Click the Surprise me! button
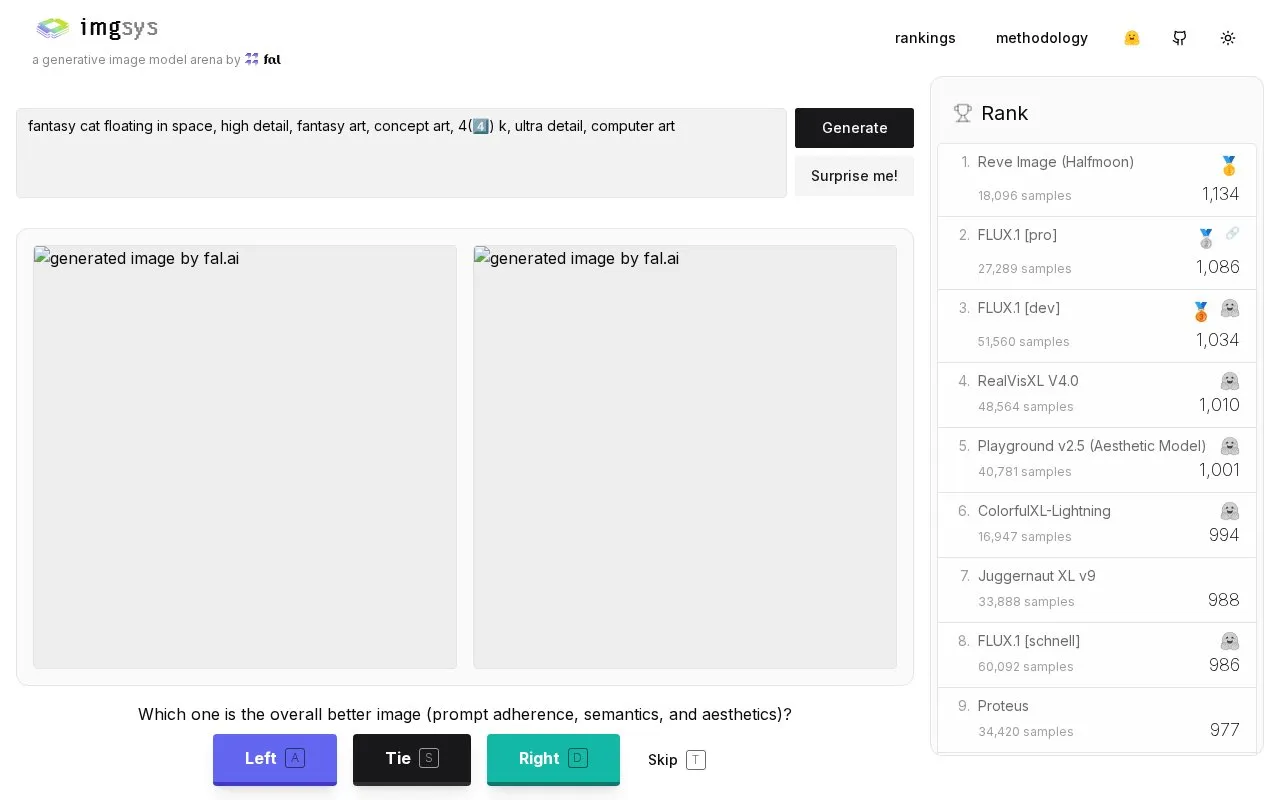Image resolution: width=1280 pixels, height=800 pixels. pyautogui.click(x=854, y=176)
